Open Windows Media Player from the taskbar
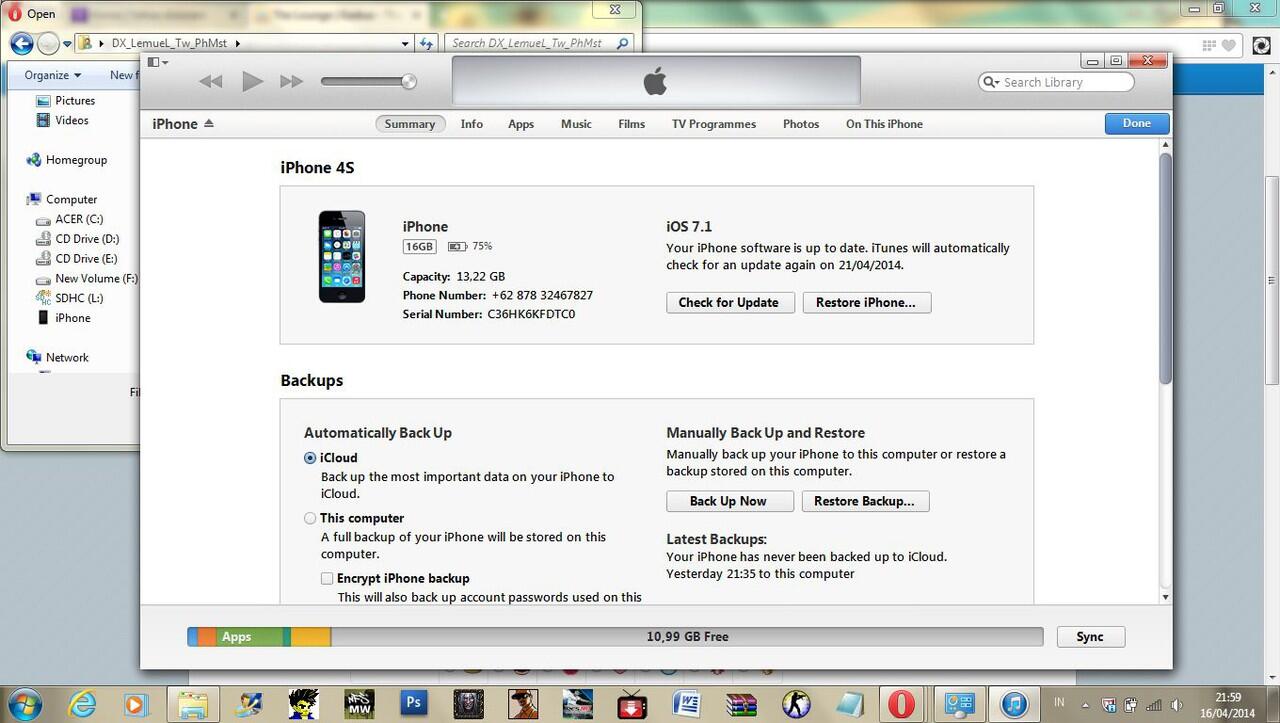Viewport: 1280px width, 723px height. click(x=136, y=703)
